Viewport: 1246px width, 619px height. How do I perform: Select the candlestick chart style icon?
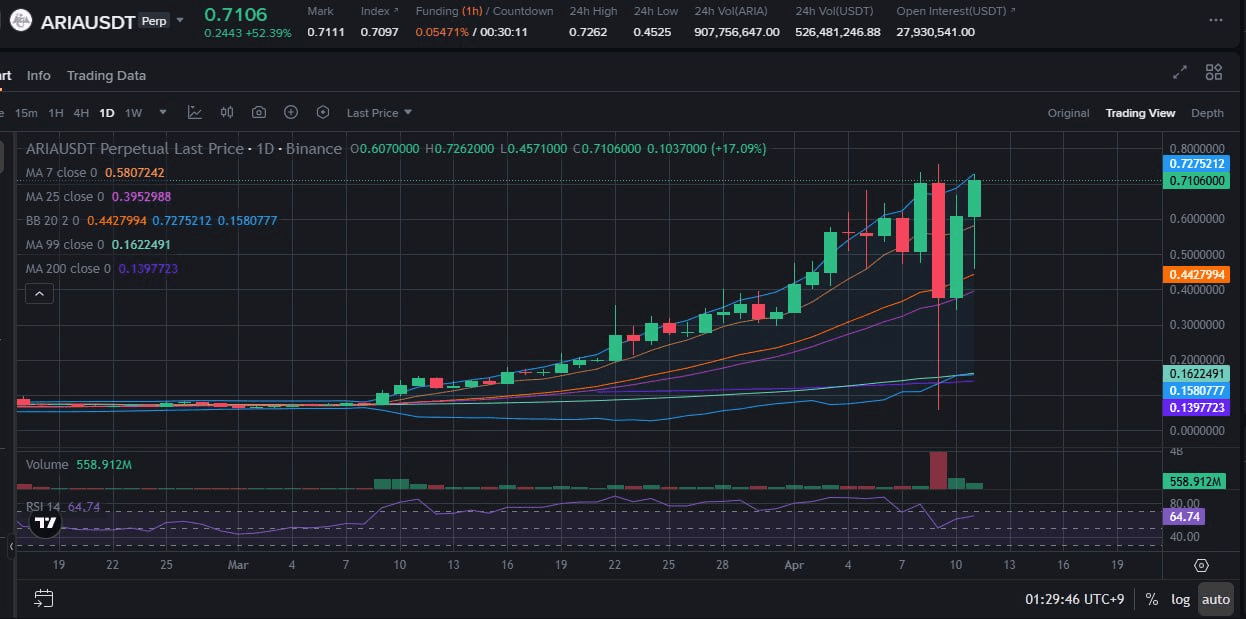click(227, 112)
